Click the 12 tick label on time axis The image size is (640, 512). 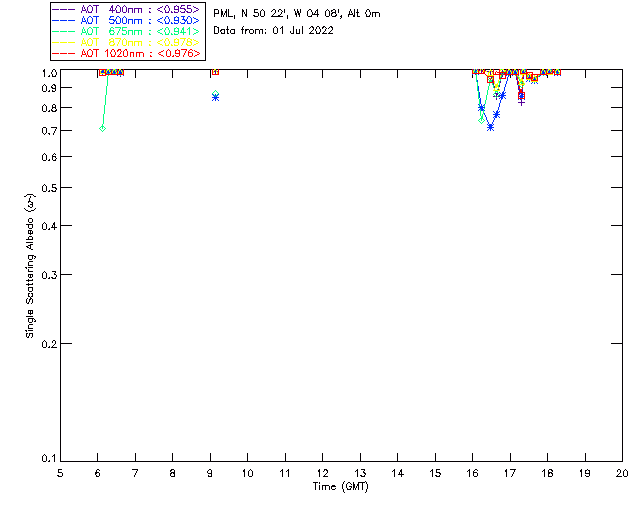(322, 473)
